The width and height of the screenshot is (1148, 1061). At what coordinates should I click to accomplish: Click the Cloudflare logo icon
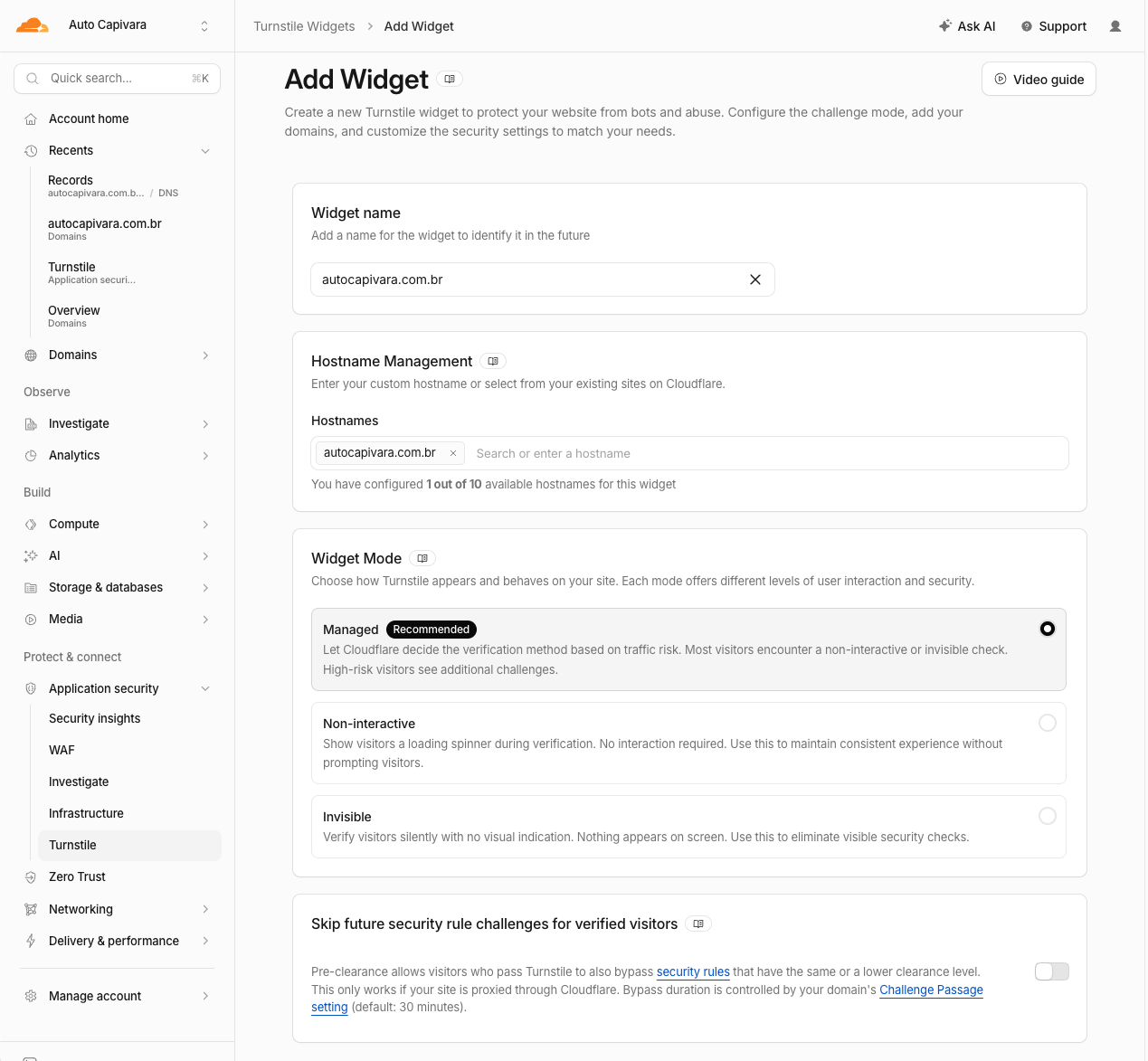click(33, 25)
